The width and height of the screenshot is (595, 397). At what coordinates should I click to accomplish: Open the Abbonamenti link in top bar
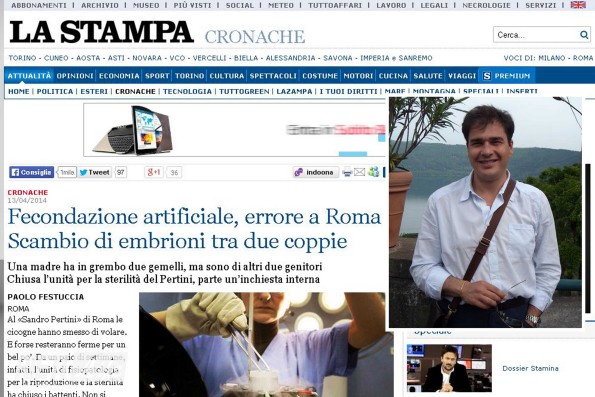pyautogui.click(x=39, y=5)
